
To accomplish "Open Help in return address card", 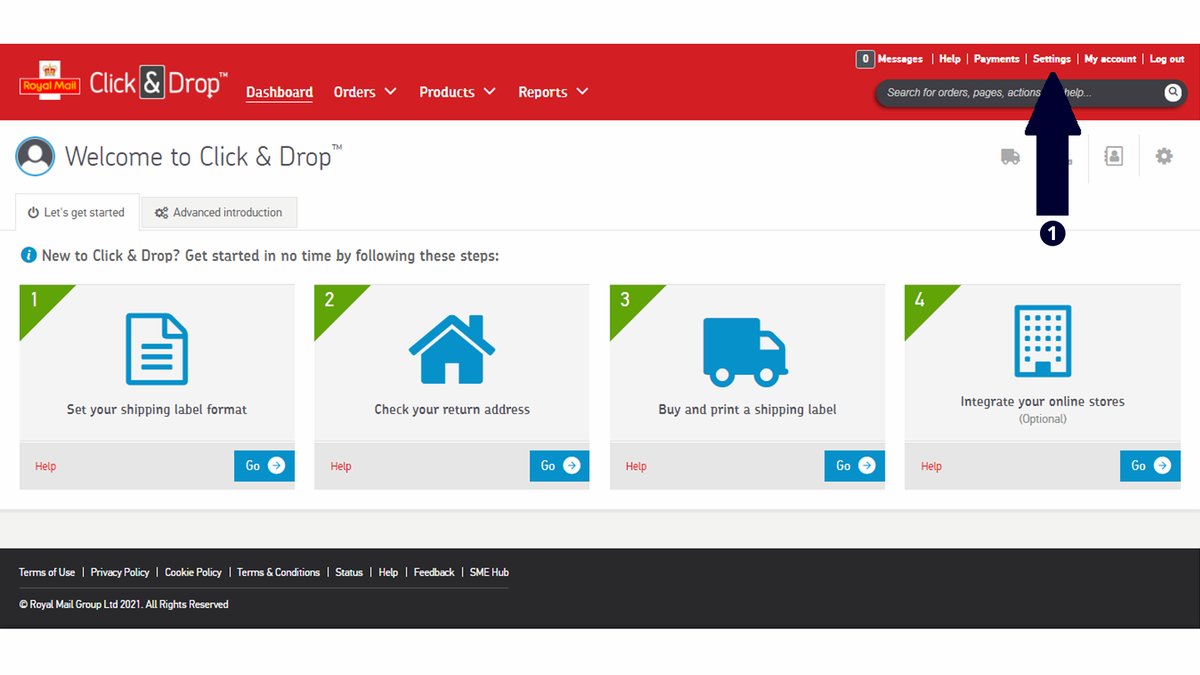I will 341,466.
